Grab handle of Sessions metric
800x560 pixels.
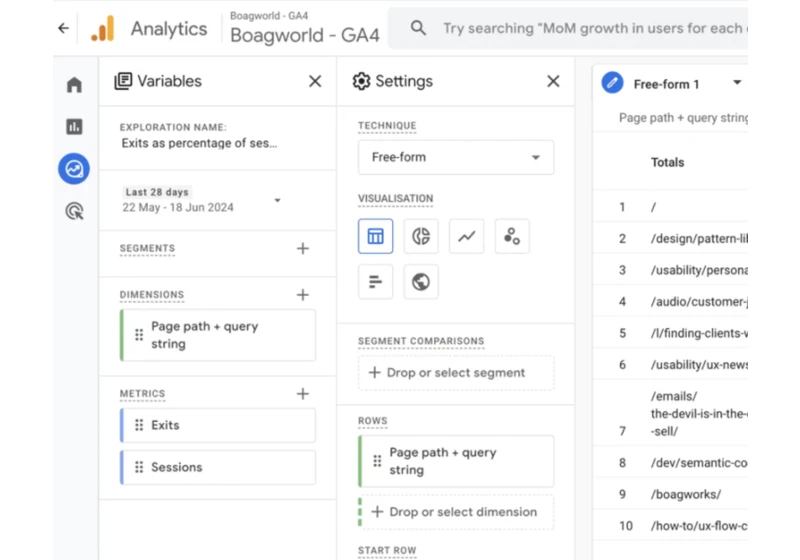(x=139, y=467)
